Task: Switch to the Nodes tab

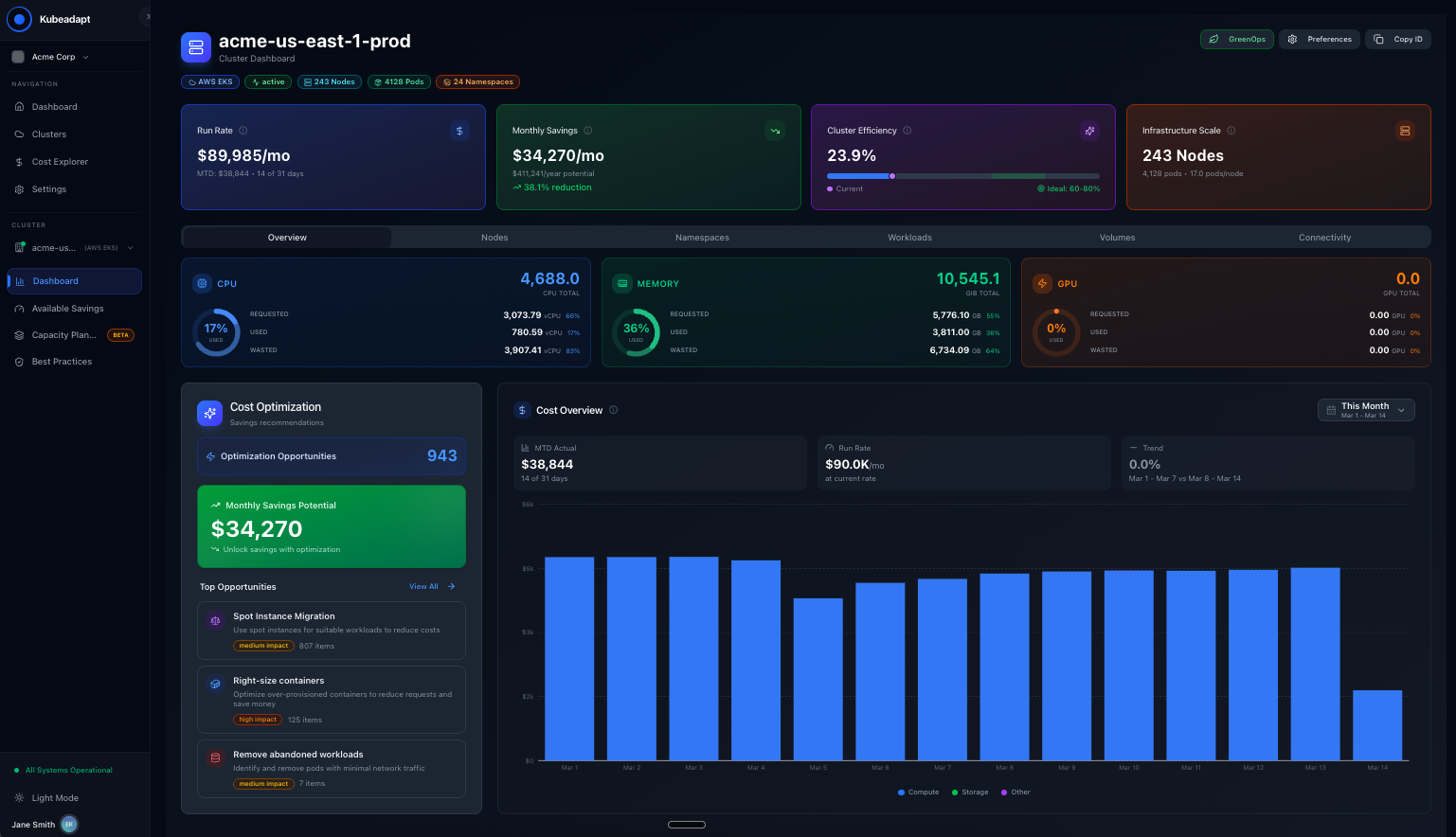Action: click(x=494, y=238)
